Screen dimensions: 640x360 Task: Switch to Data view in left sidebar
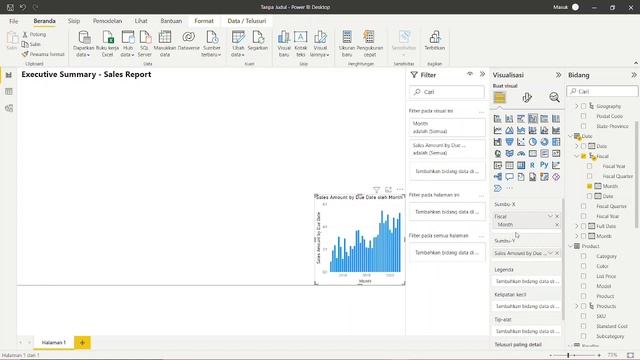[9, 91]
